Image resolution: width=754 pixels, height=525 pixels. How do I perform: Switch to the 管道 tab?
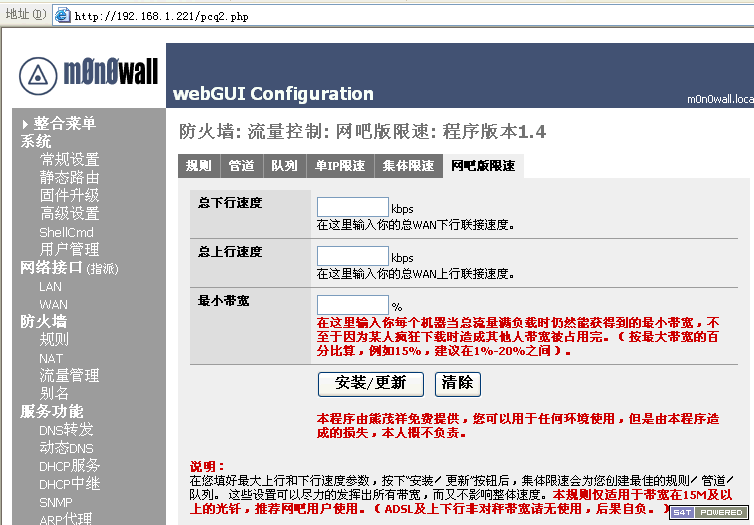(x=241, y=166)
